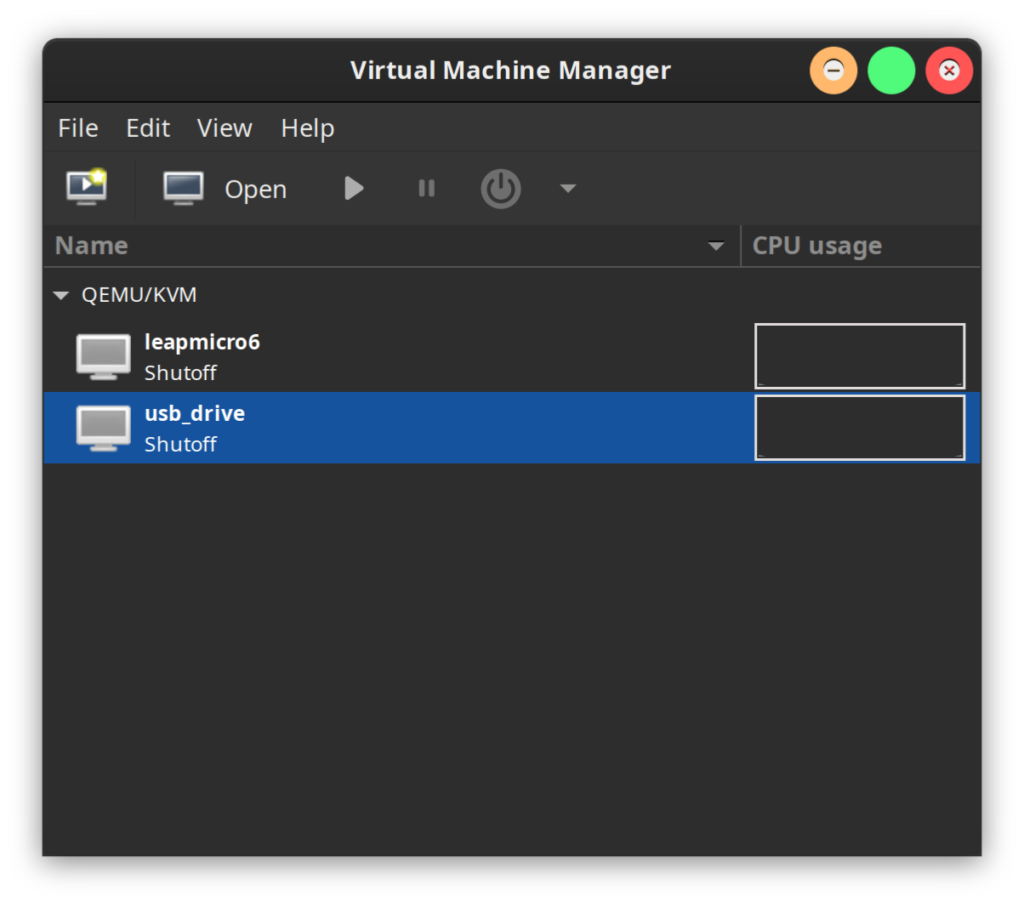Click the CPU usage column header
Viewport: 1024px width, 903px height.
[817, 246]
